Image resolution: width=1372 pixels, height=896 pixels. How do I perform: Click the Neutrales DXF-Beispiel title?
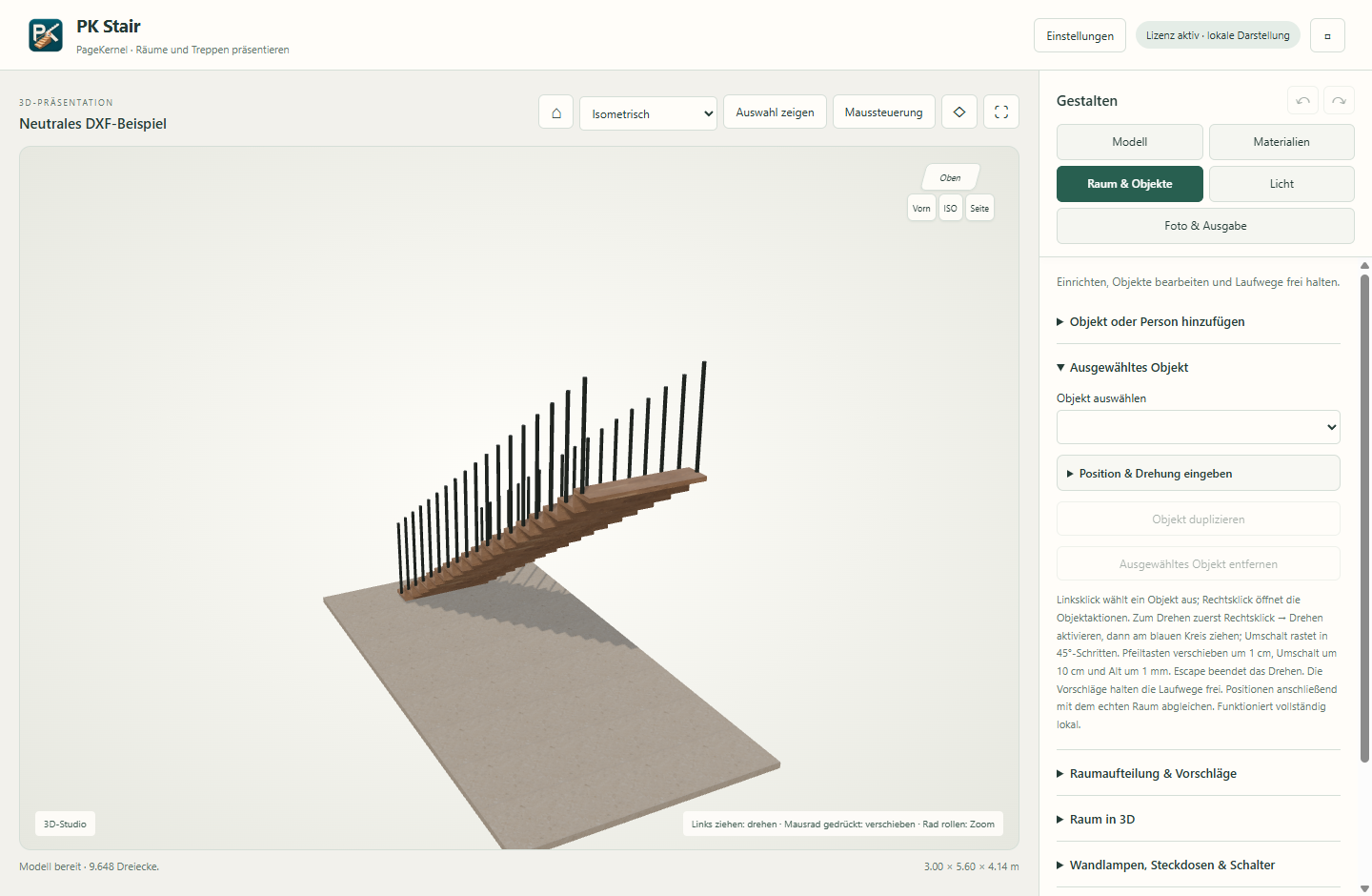[x=92, y=124]
